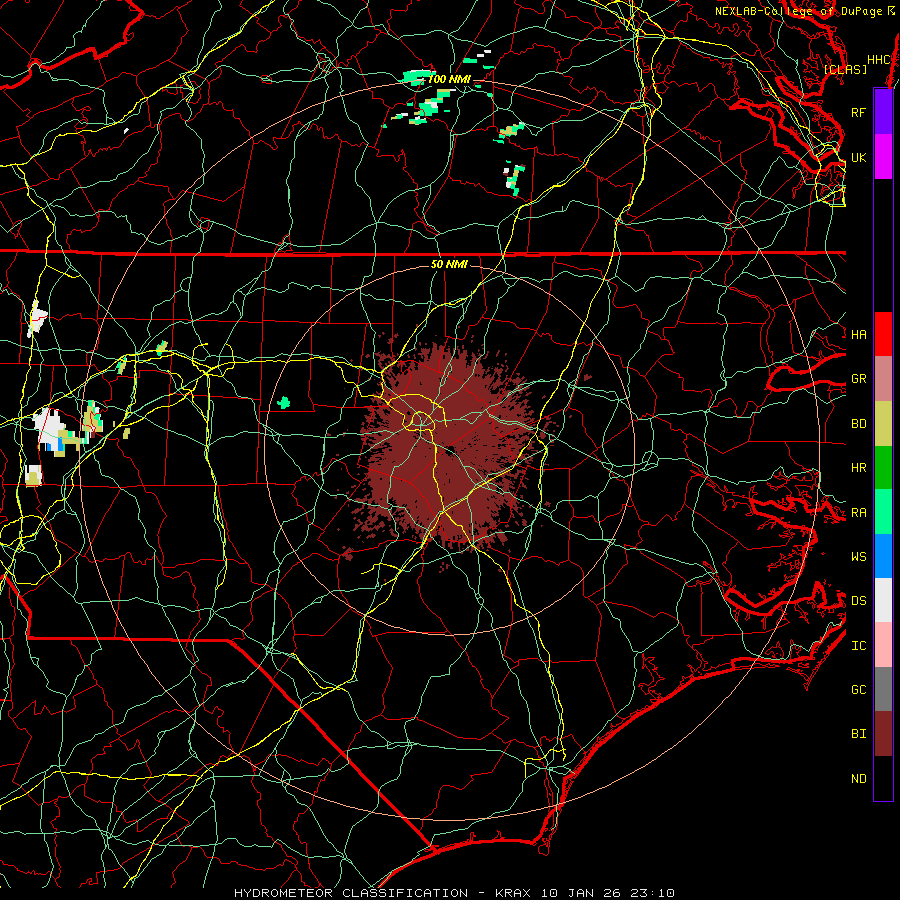The height and width of the screenshot is (900, 900).
Task: Click the RF legend label
Action: [859, 112]
